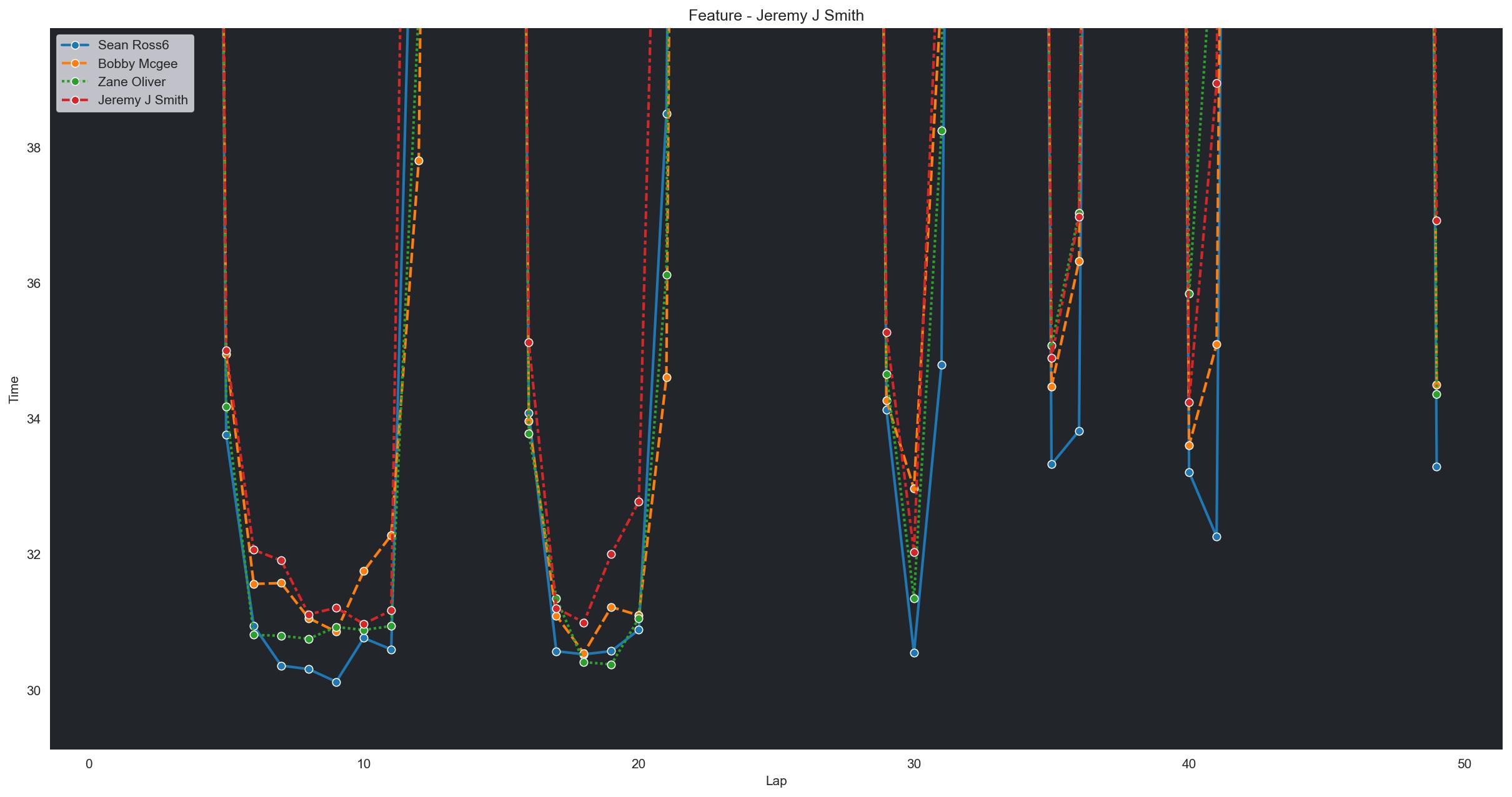Click the red marker beside Jeremy J Smith
The width and height of the screenshot is (1512, 797).
(x=75, y=100)
